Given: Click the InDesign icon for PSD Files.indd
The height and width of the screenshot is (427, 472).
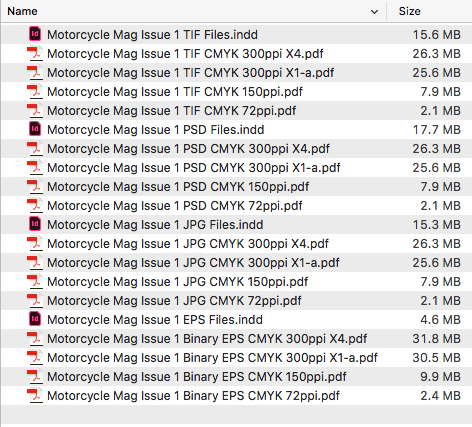Looking at the screenshot, I should [35, 129].
